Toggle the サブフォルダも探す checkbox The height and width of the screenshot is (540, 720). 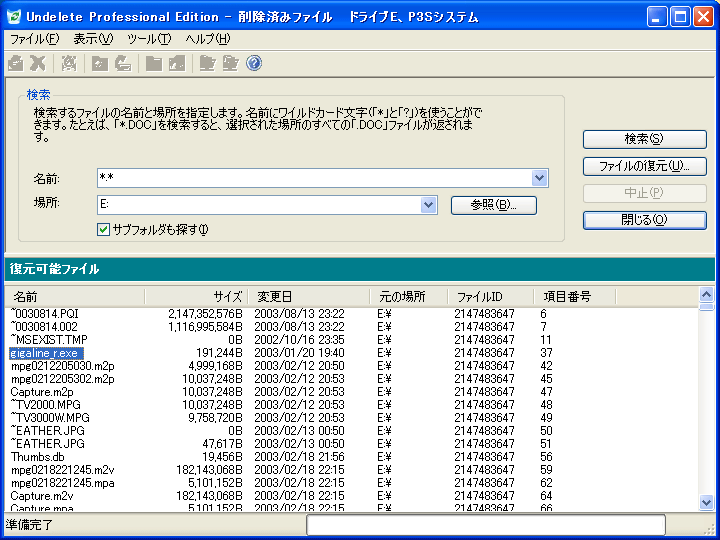pos(103,230)
